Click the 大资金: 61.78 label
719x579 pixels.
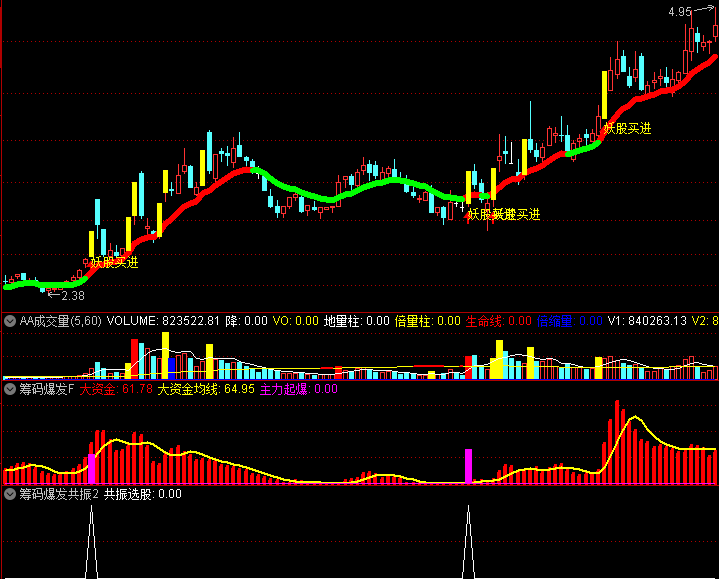pos(116,389)
